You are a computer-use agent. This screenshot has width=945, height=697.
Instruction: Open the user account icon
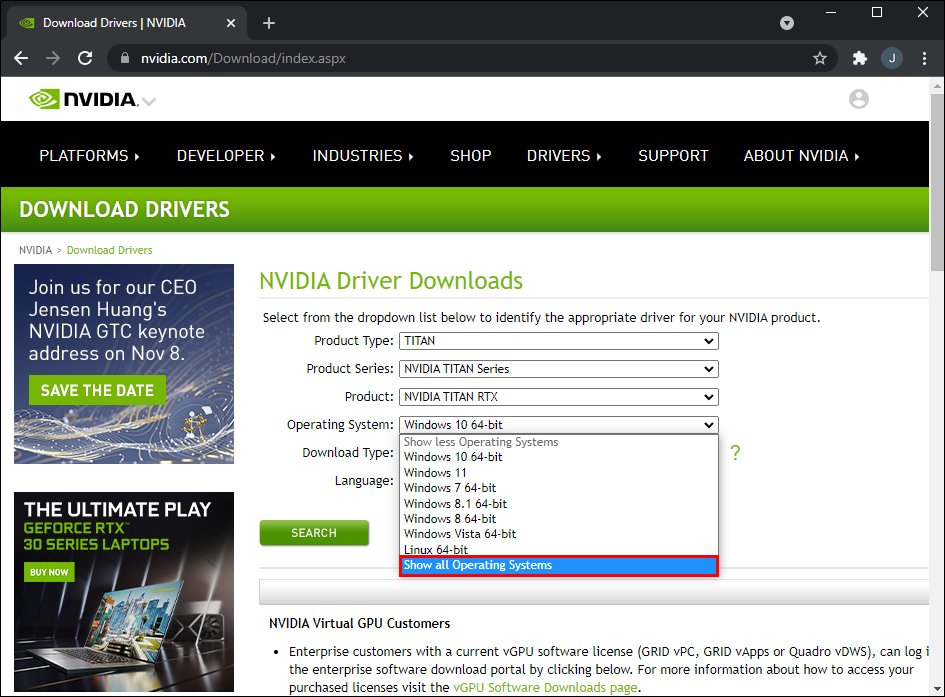click(858, 99)
